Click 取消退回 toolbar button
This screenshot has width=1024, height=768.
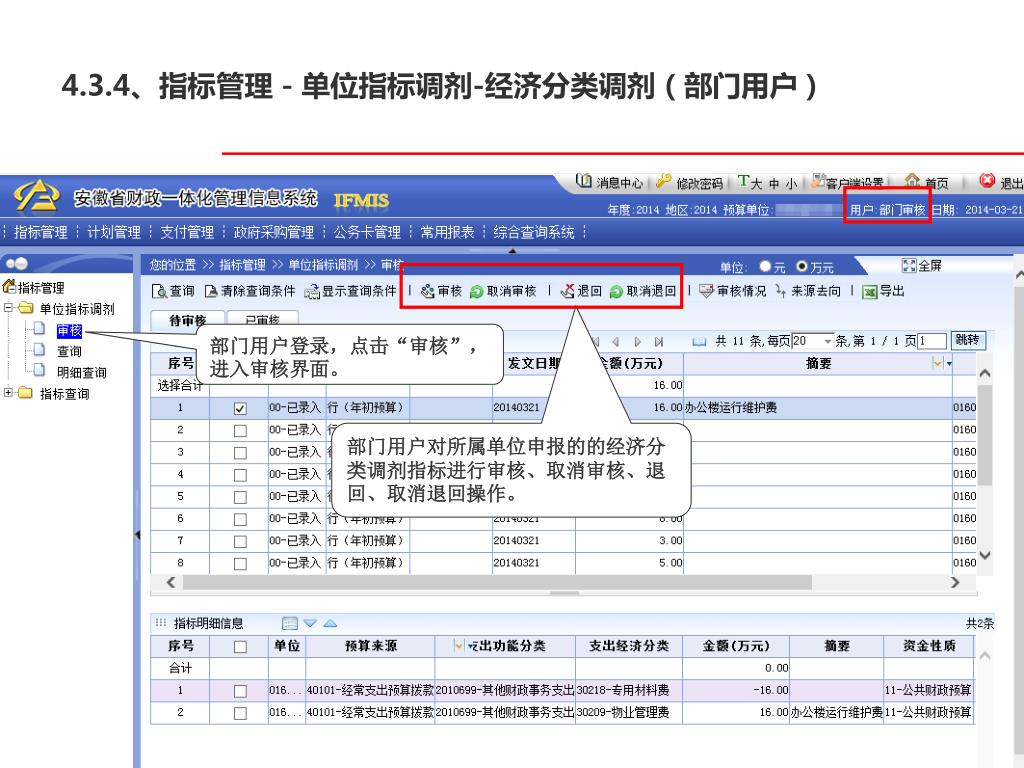tap(643, 291)
